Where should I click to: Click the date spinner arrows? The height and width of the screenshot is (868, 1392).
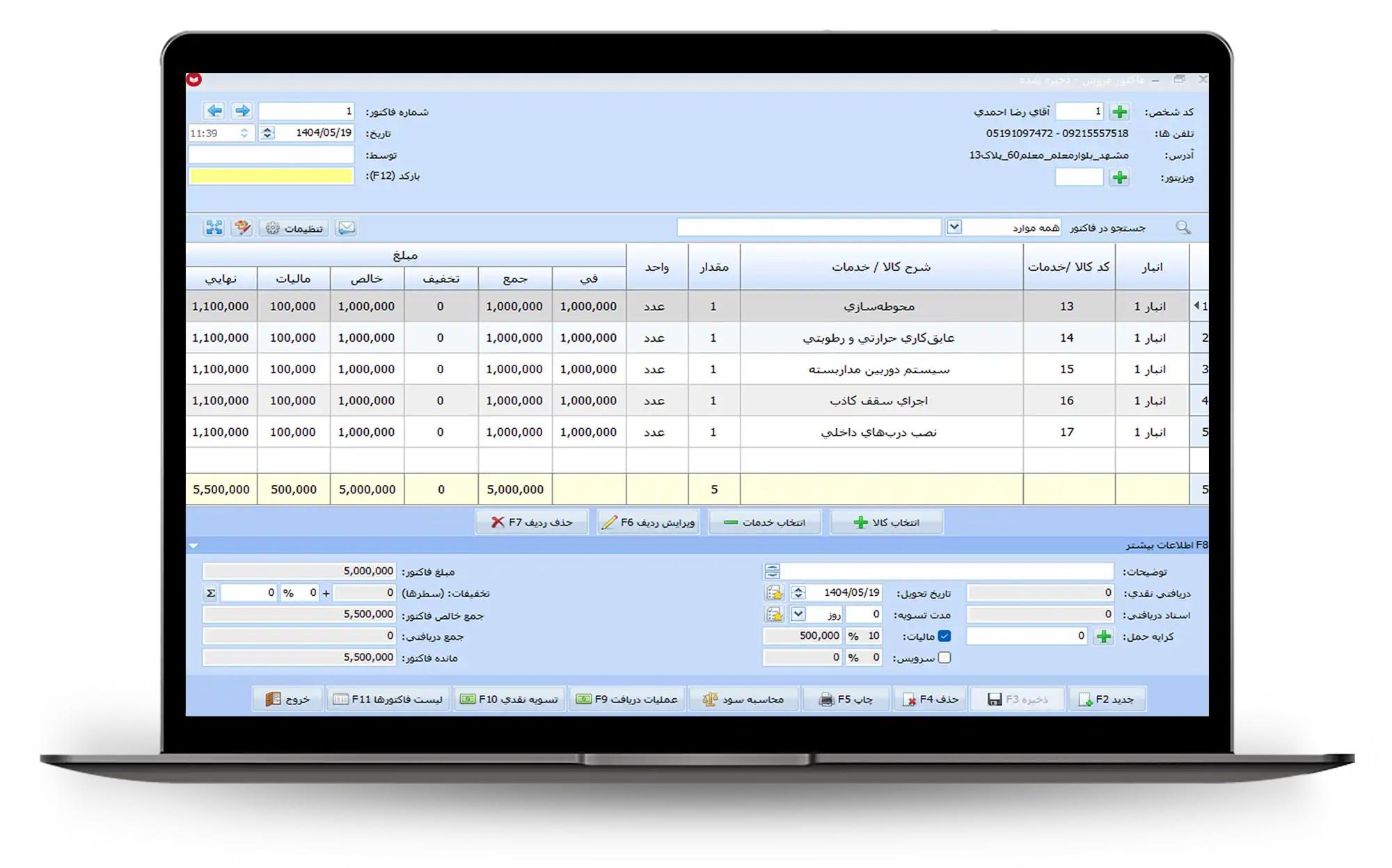click(x=267, y=133)
